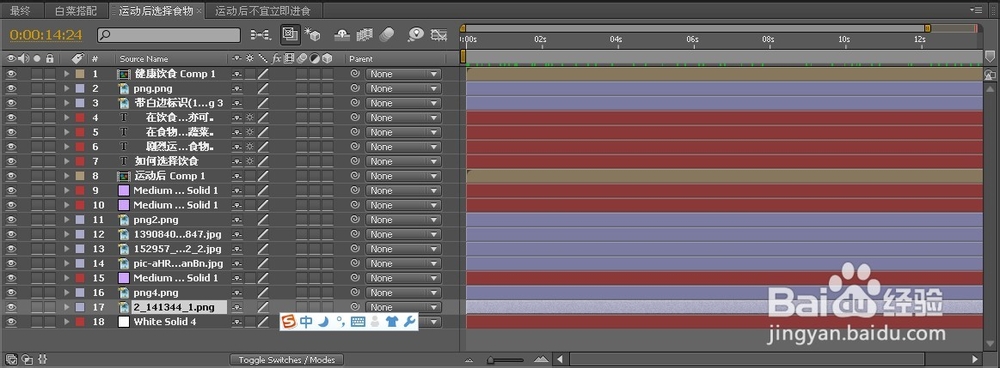The image size is (1000, 368).
Task: Enable Draft 3D mode
Action: click(x=312, y=34)
